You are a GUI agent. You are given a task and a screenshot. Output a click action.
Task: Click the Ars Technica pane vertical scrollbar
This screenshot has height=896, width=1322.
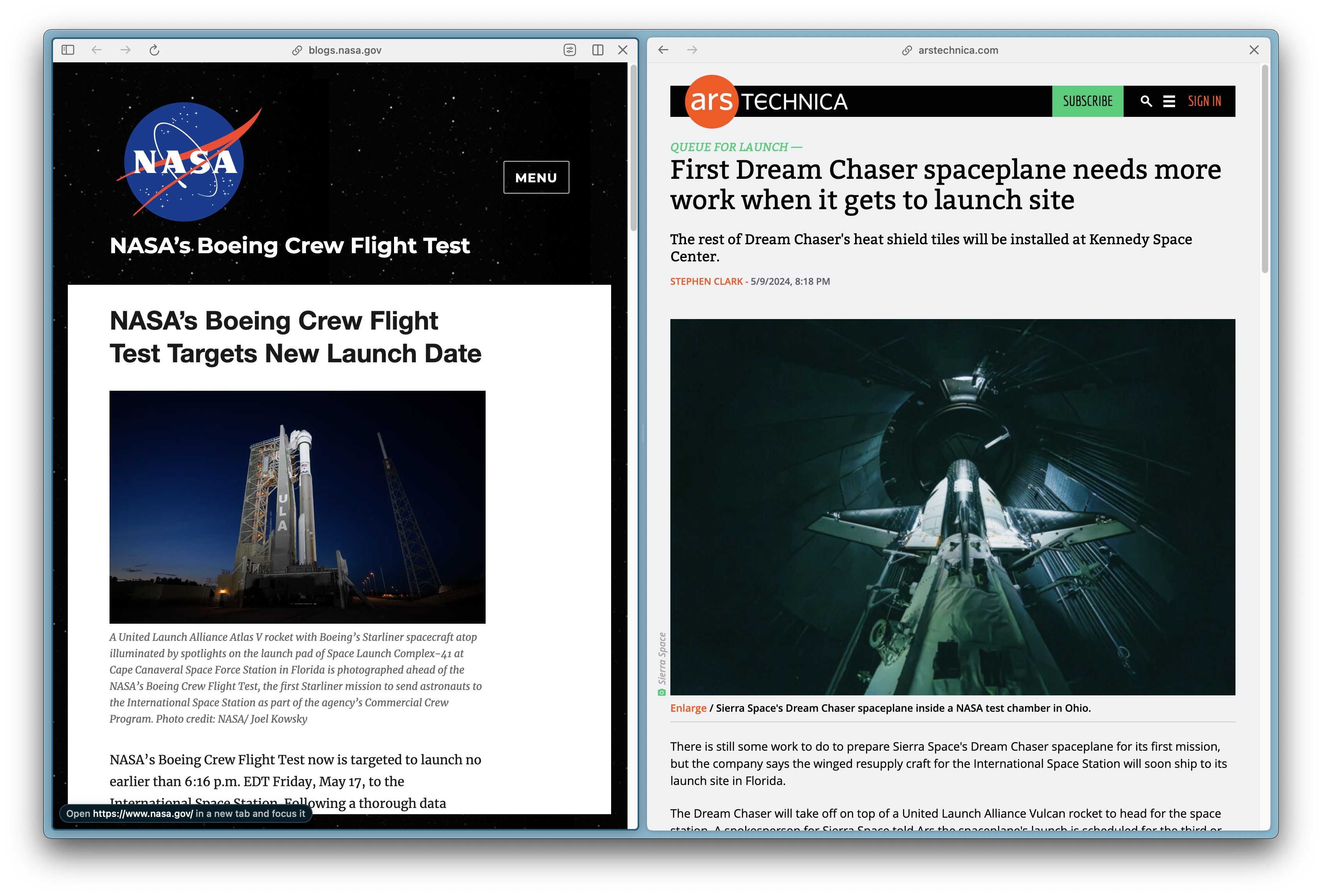pyautogui.click(x=1265, y=168)
